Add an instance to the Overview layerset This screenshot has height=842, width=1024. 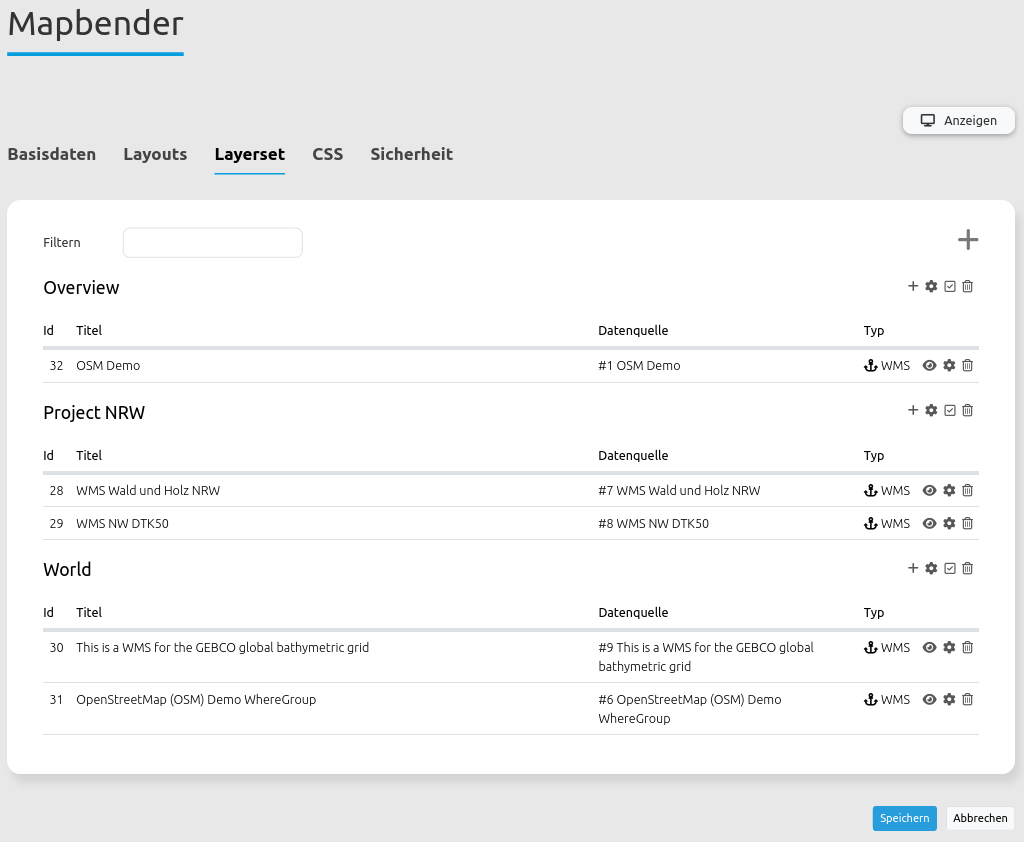click(913, 286)
